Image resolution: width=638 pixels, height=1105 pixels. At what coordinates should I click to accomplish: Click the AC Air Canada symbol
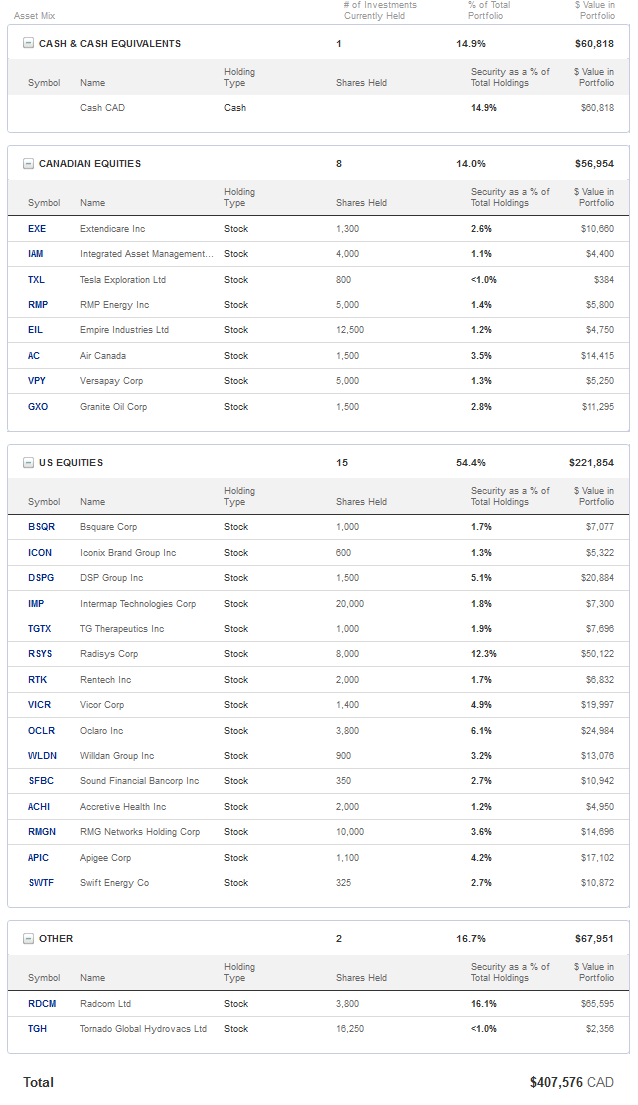[35, 356]
